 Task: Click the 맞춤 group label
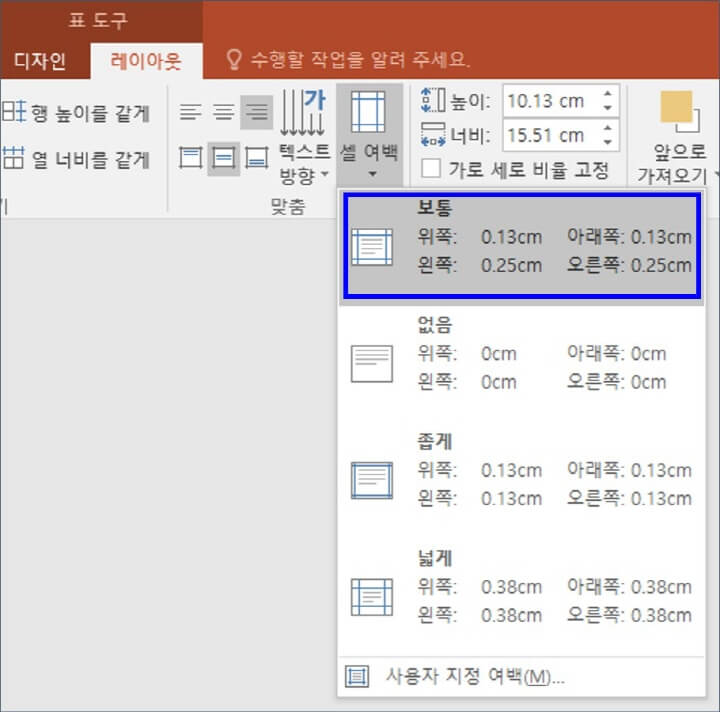[x=287, y=206]
